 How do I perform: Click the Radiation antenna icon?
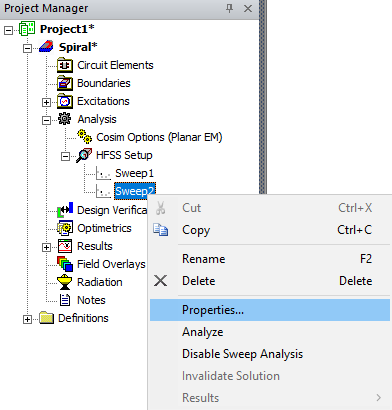(x=65, y=282)
